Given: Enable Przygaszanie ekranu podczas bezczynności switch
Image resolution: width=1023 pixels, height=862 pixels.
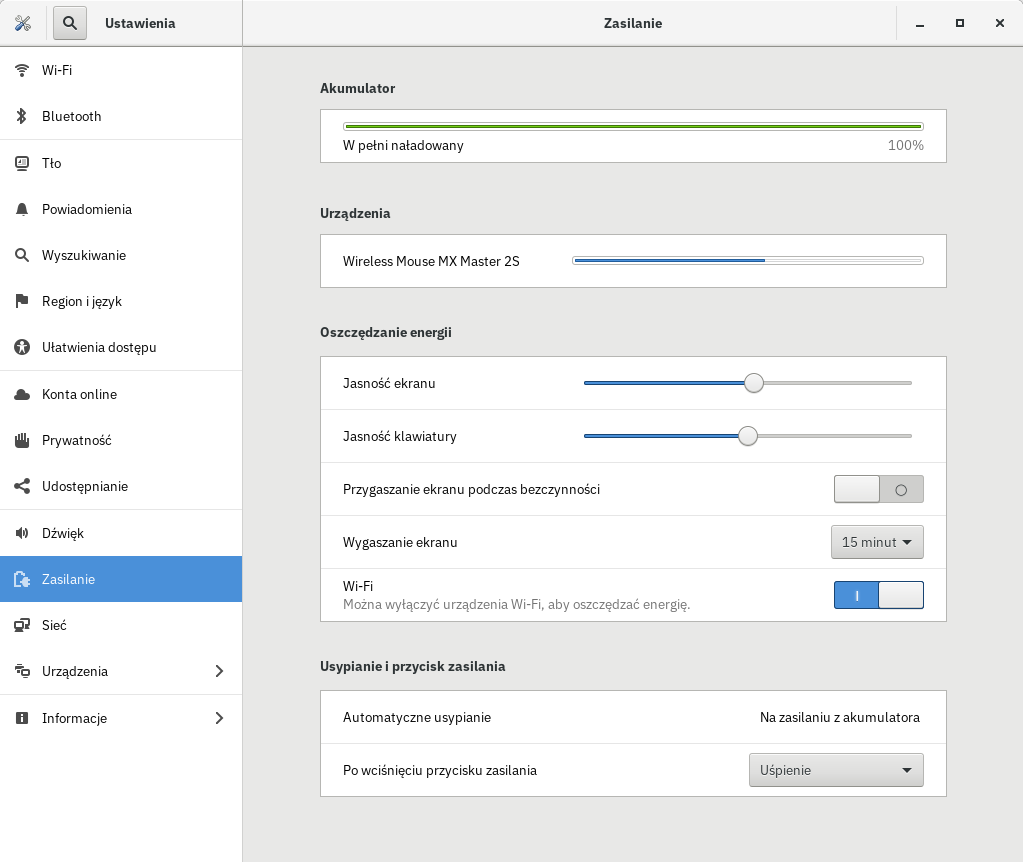Looking at the screenshot, I should coord(878,489).
